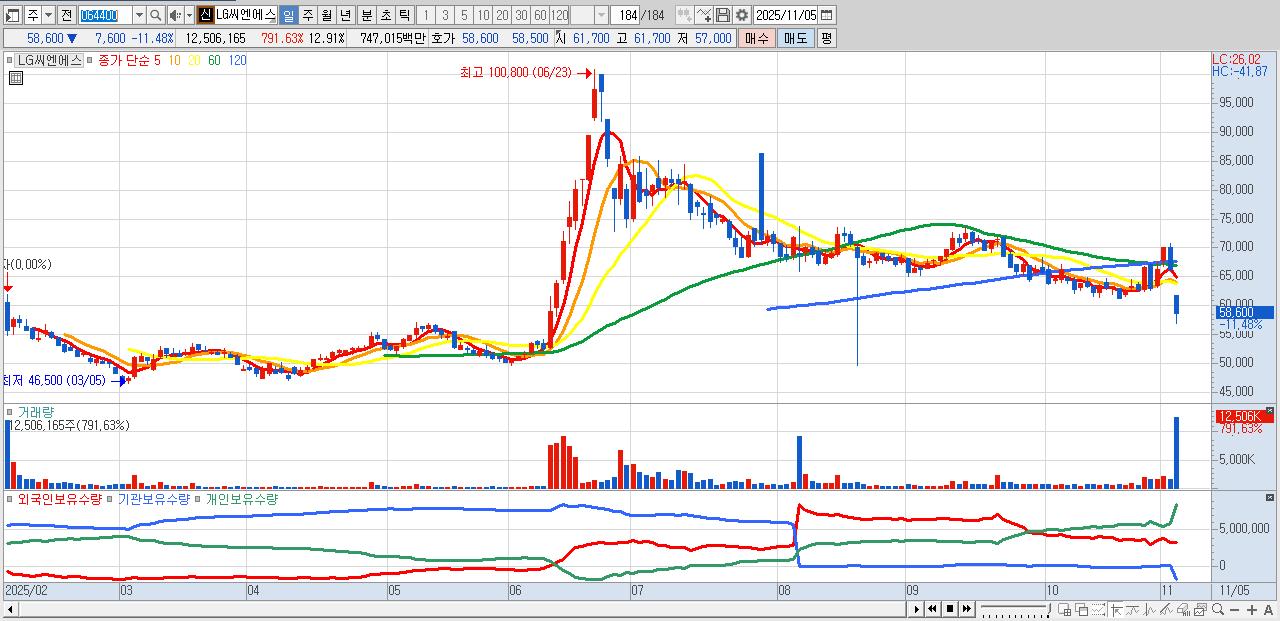Click the 5-day moving average legend number
Image resolution: width=1280 pixels, height=621 pixels.
click(x=157, y=60)
